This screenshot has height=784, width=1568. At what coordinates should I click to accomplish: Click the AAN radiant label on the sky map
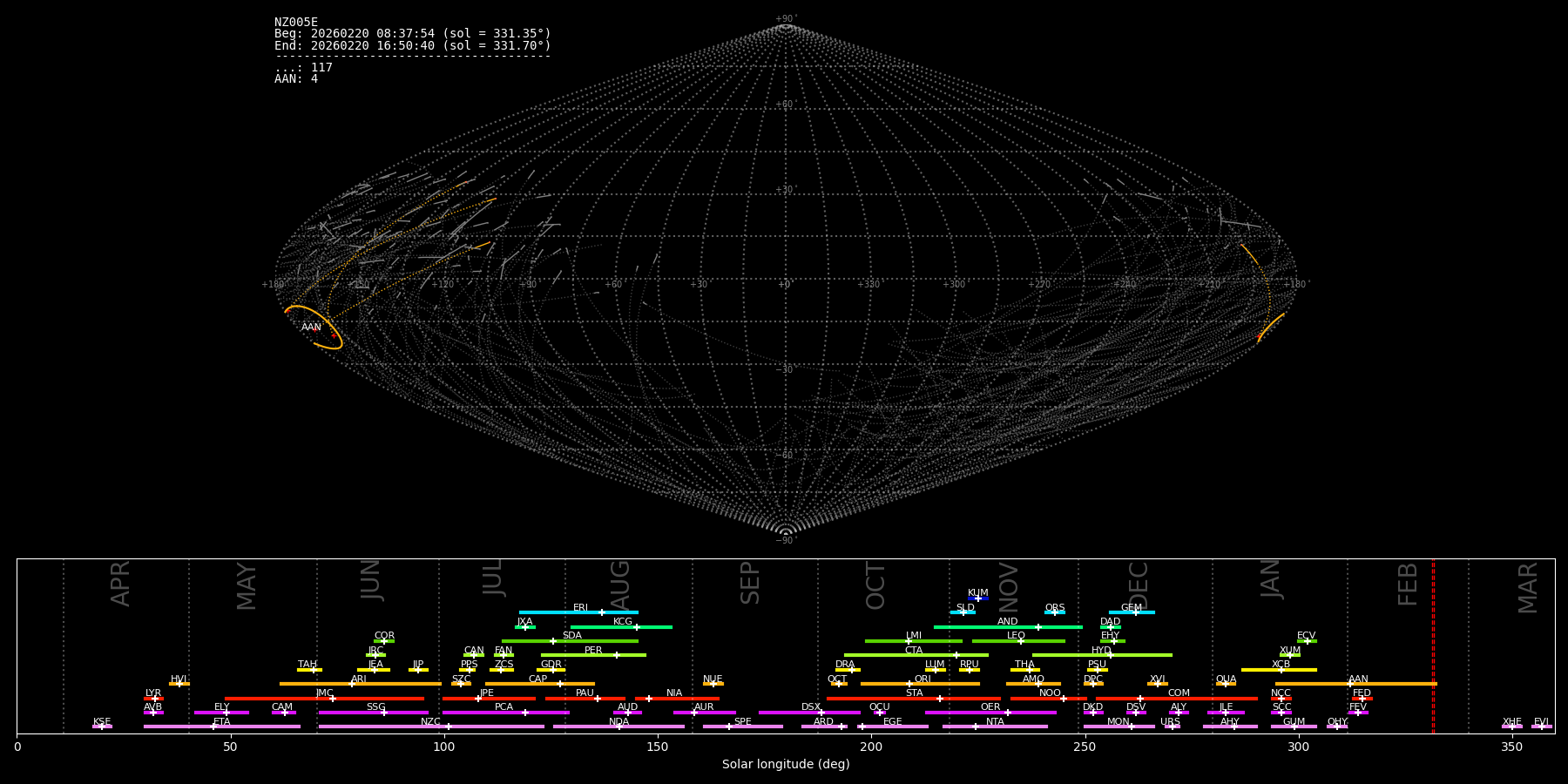pos(311,328)
